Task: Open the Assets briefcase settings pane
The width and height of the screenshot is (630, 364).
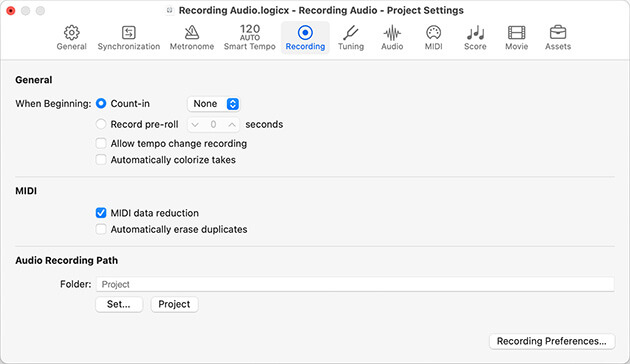Action: click(x=558, y=38)
